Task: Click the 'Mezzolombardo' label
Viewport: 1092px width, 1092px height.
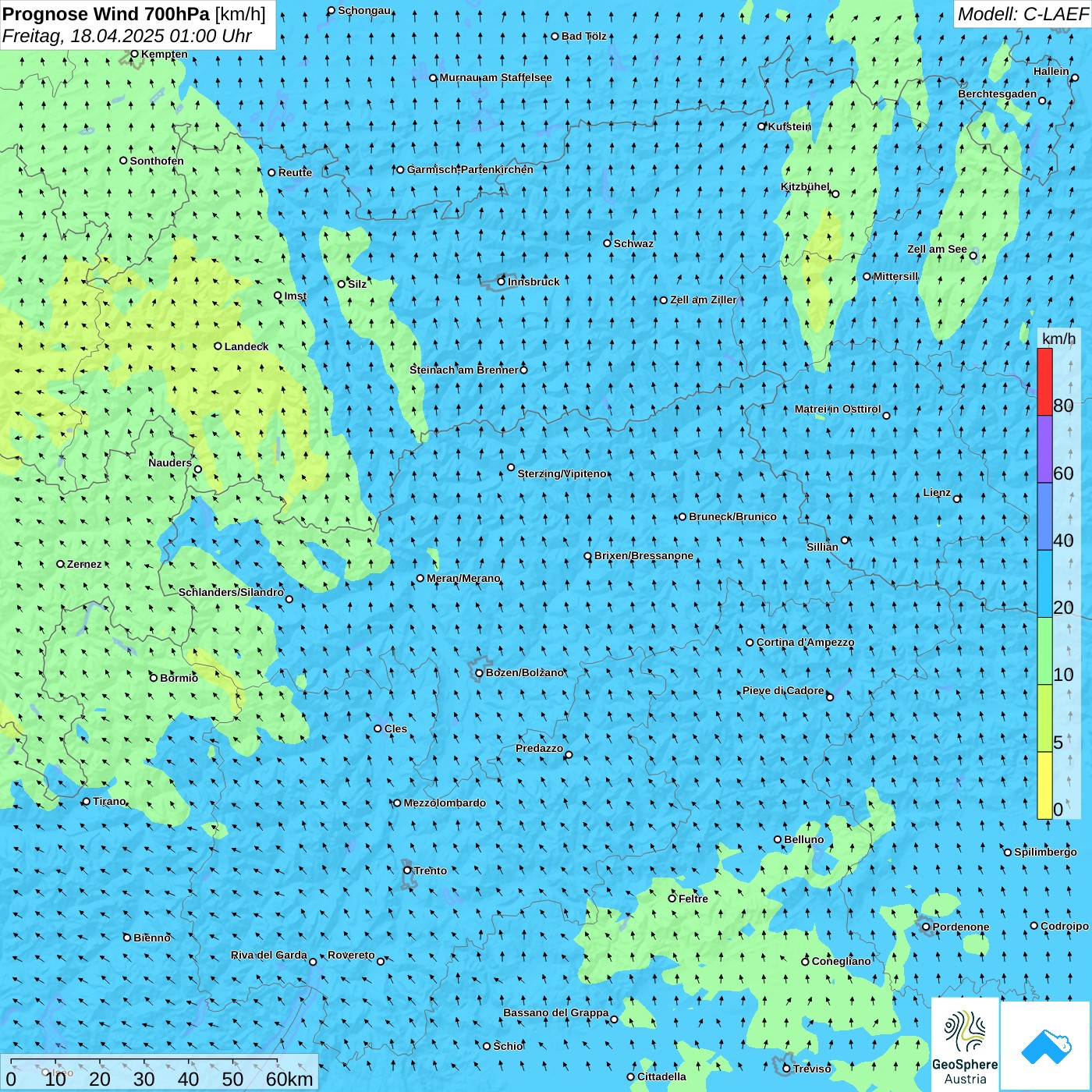Action: tap(445, 803)
